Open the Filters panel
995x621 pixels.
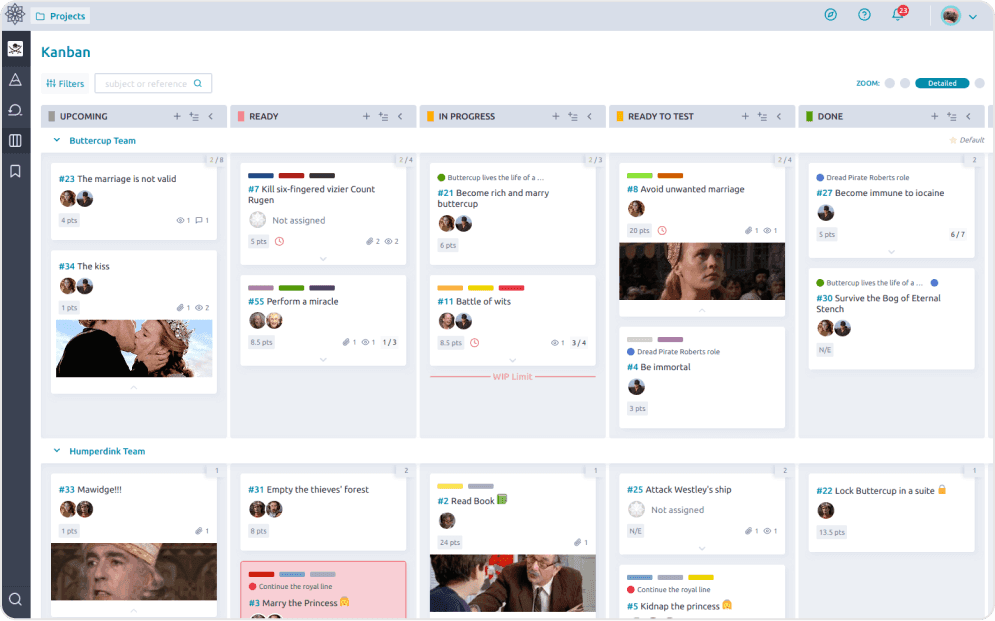coord(65,84)
